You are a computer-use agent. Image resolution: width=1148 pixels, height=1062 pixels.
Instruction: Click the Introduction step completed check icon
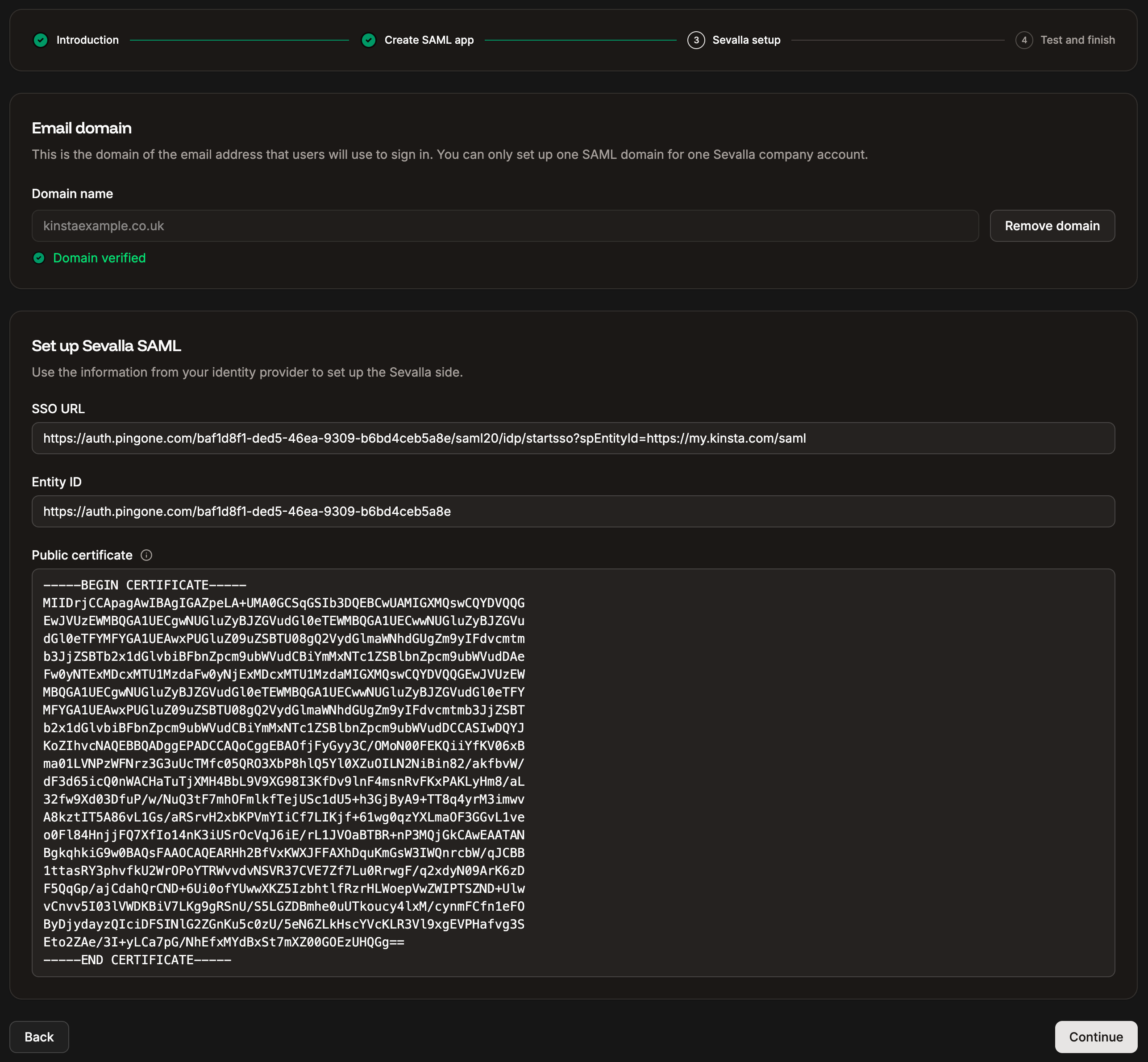coord(40,40)
